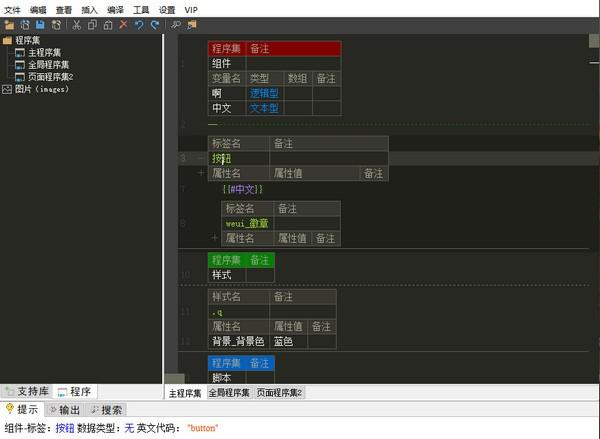The width and height of the screenshot is (600, 439).
Task: Click the vertical scrollbar thumb of editor
Action: (593, 41)
